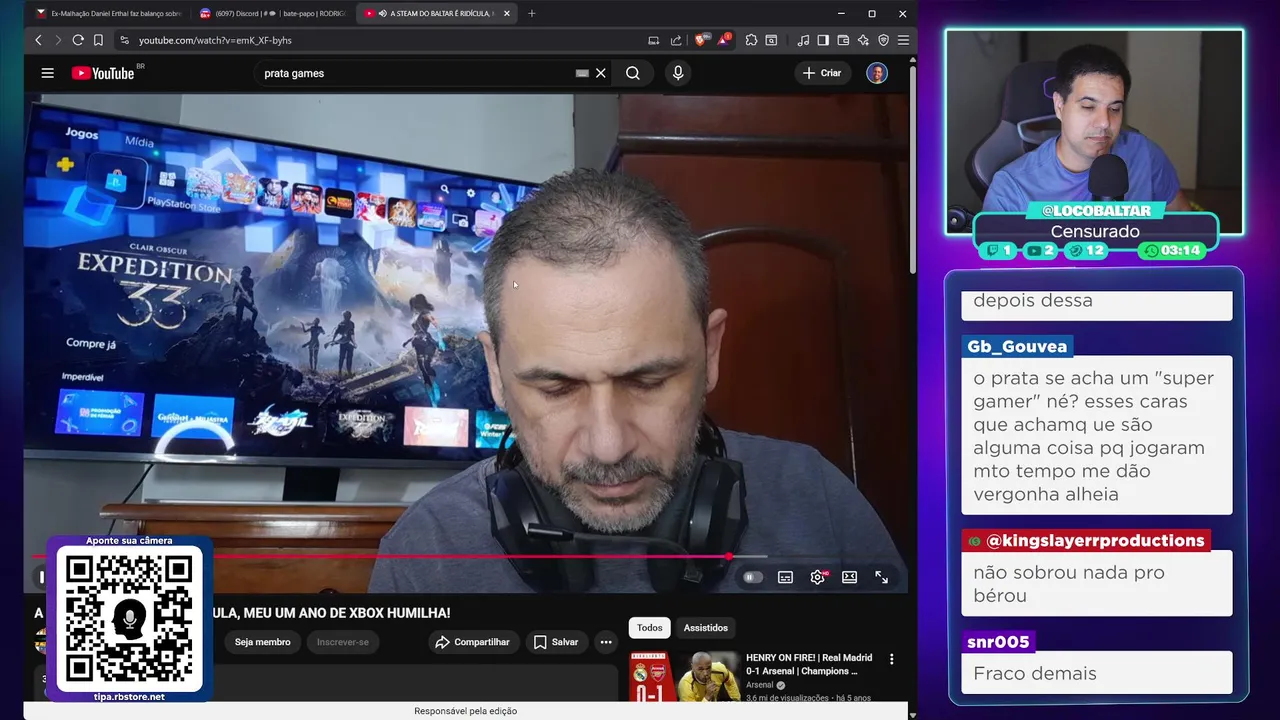
Task: Close the A STEAM DO BALTAR tab
Action: (507, 13)
